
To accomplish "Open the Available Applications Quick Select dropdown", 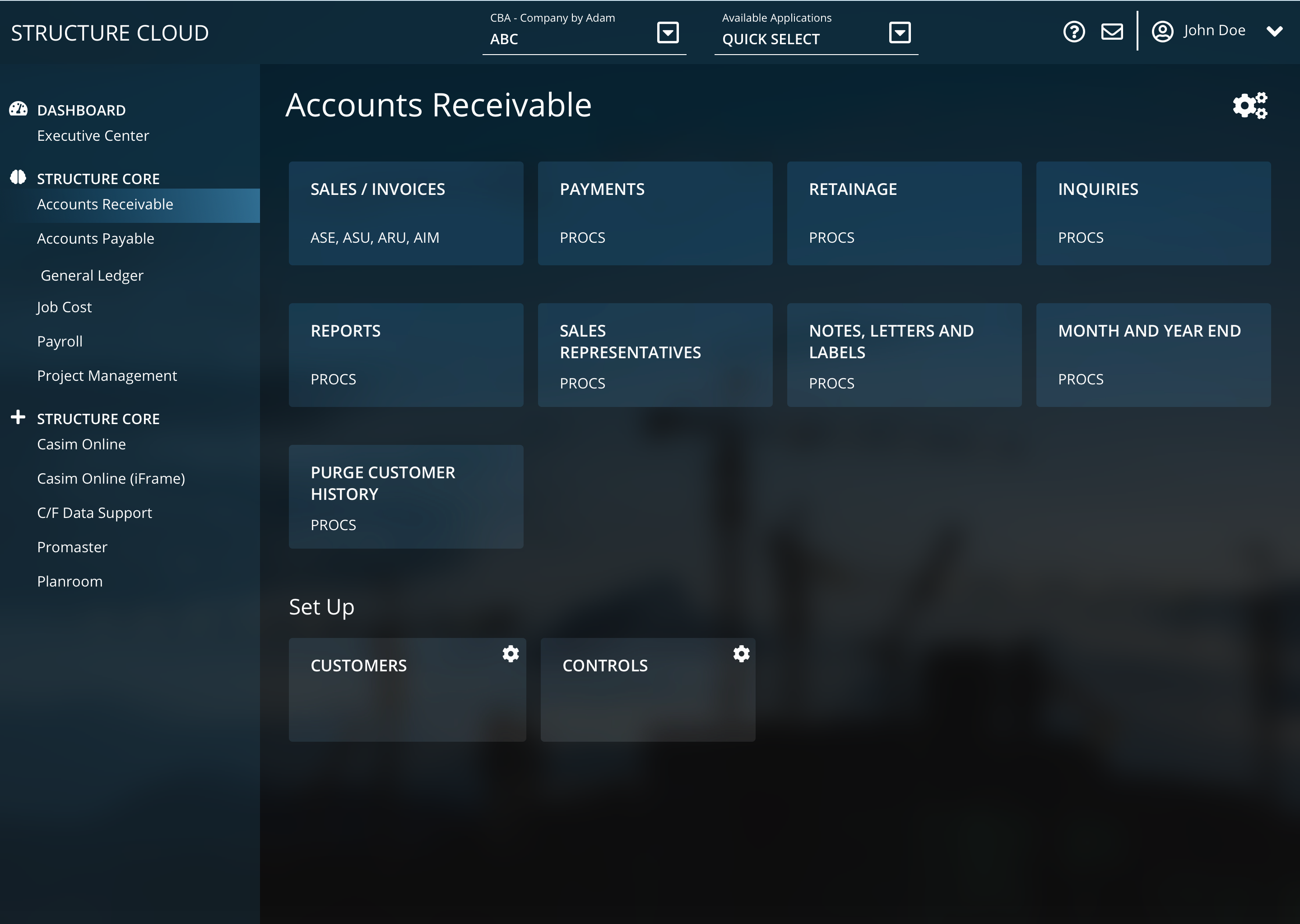I will 899,33.
